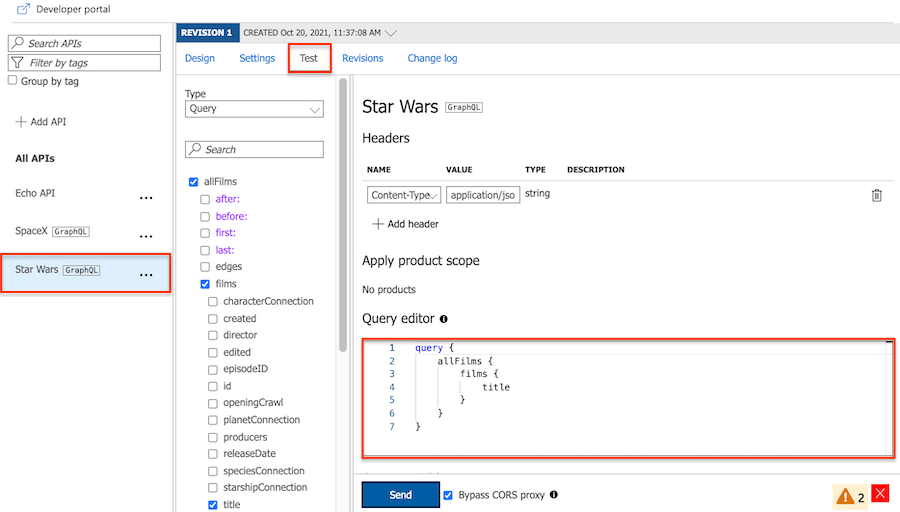Check the edges field checkbox
The width and height of the screenshot is (900, 512).
coord(205,267)
